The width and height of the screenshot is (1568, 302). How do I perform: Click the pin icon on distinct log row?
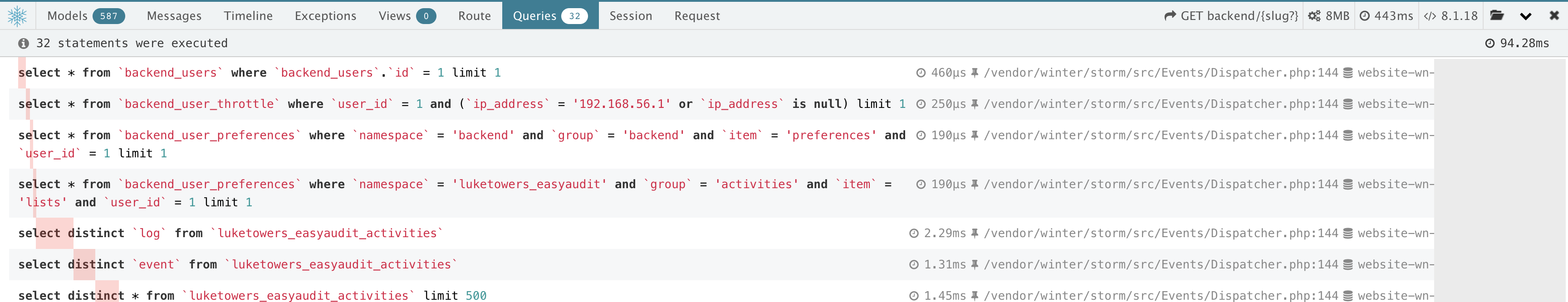click(975, 233)
